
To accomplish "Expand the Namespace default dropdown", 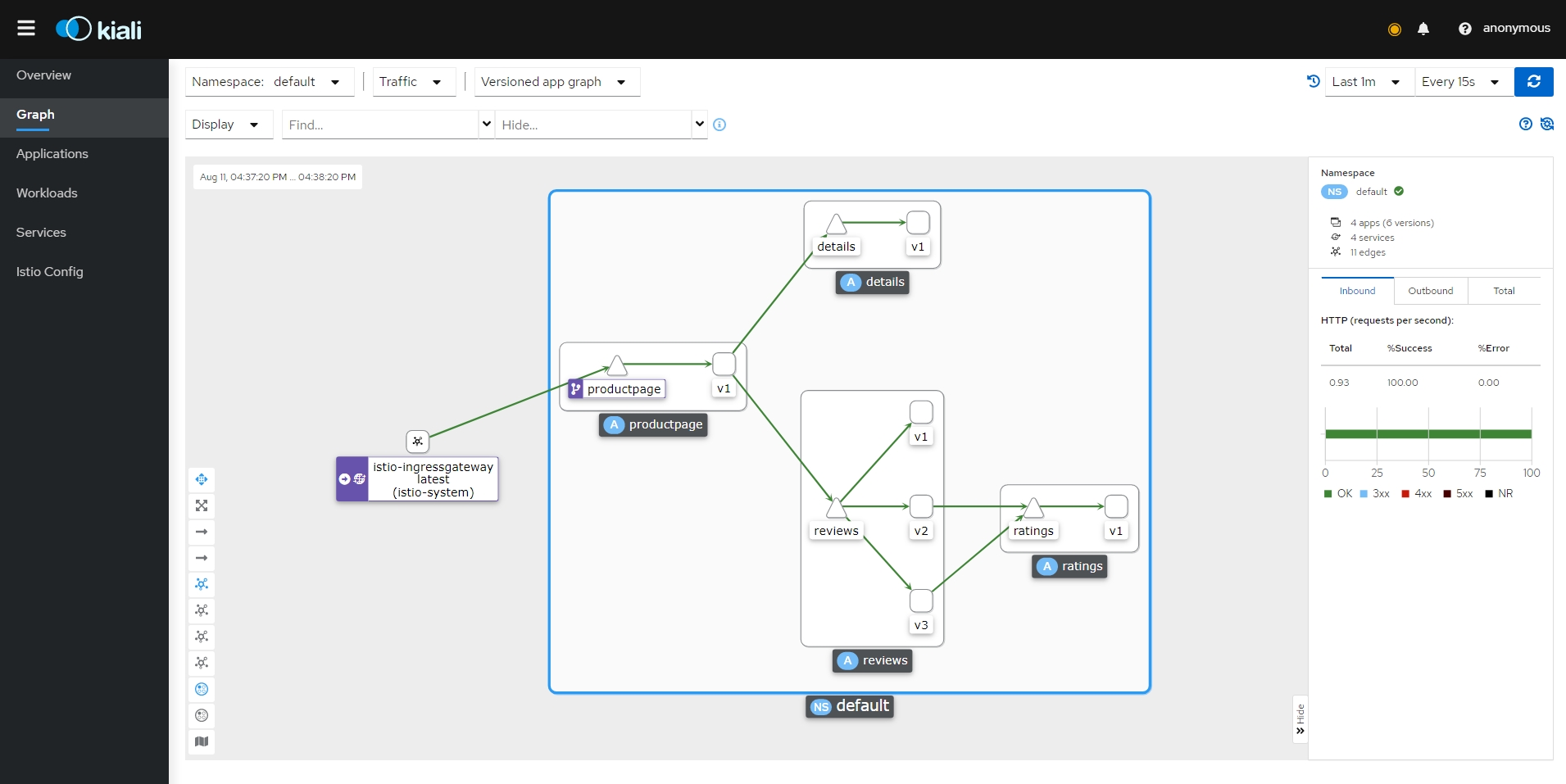I will (x=269, y=82).
